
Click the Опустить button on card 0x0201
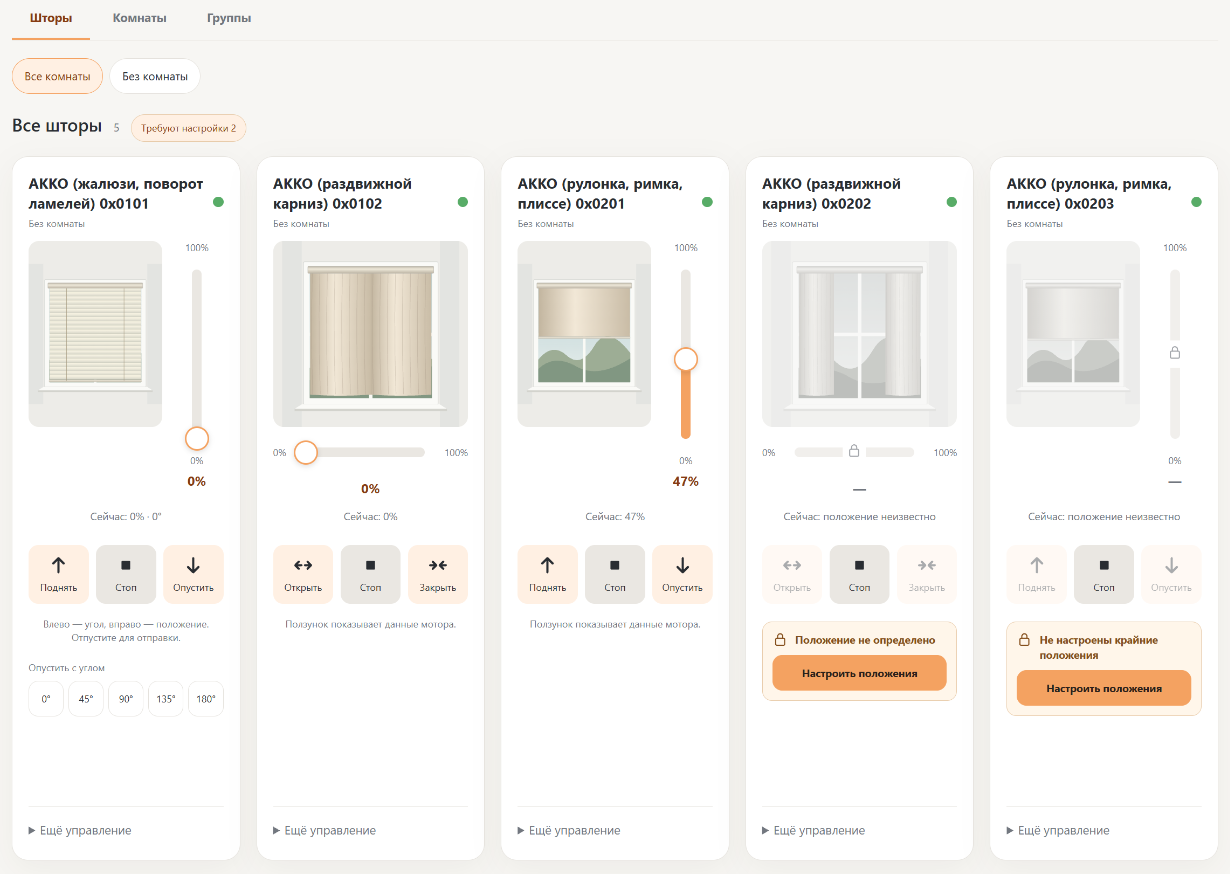pyautogui.click(x=682, y=574)
